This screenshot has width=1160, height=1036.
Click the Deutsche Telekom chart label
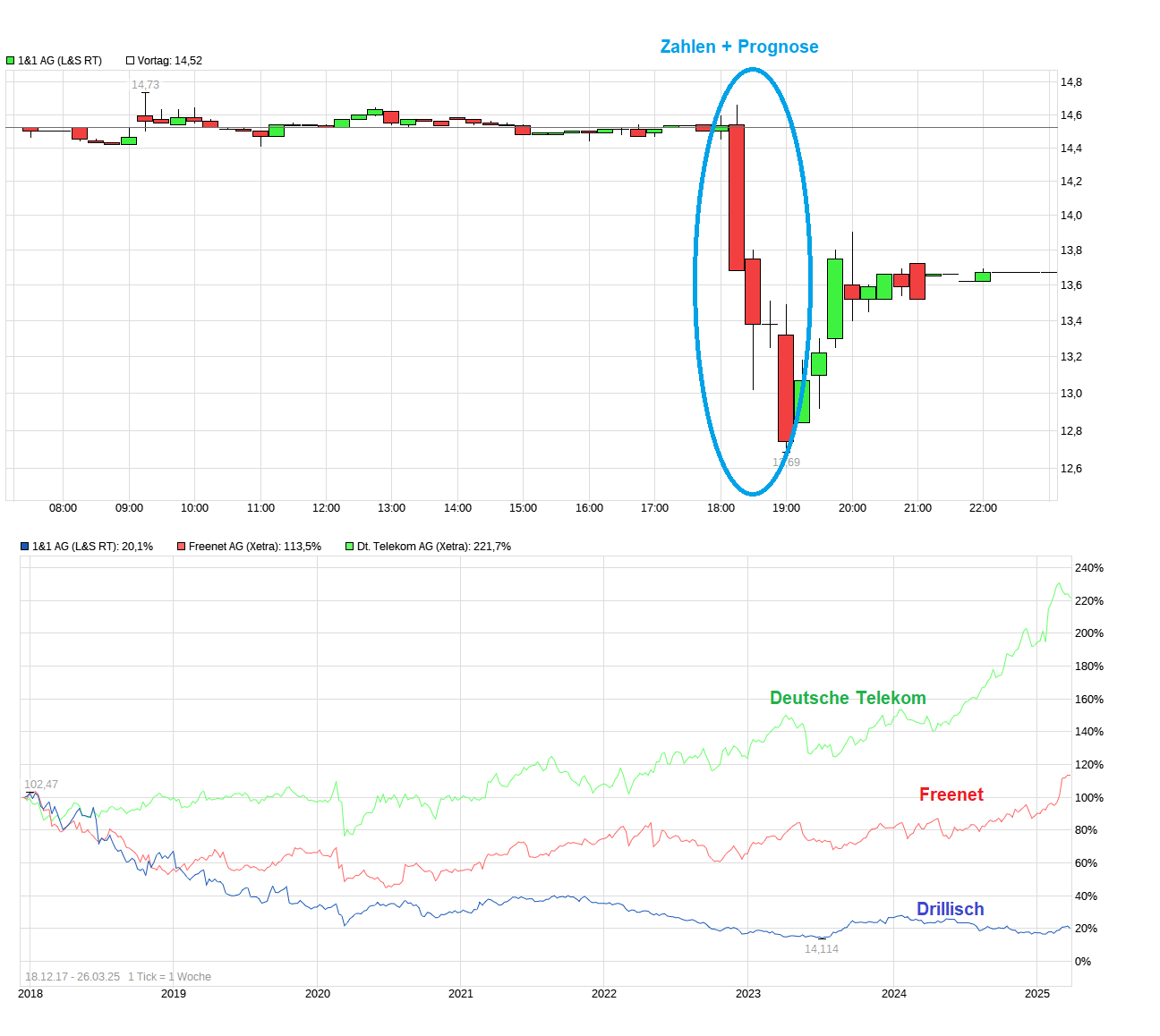(848, 698)
